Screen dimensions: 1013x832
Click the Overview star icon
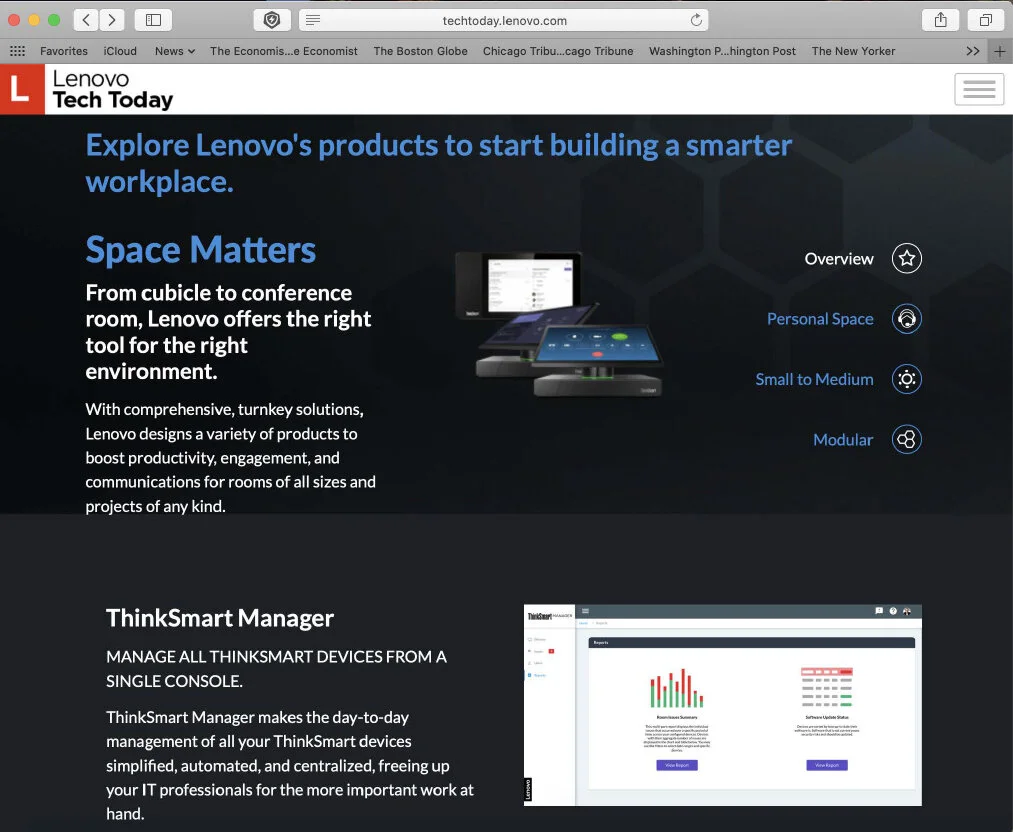point(906,258)
